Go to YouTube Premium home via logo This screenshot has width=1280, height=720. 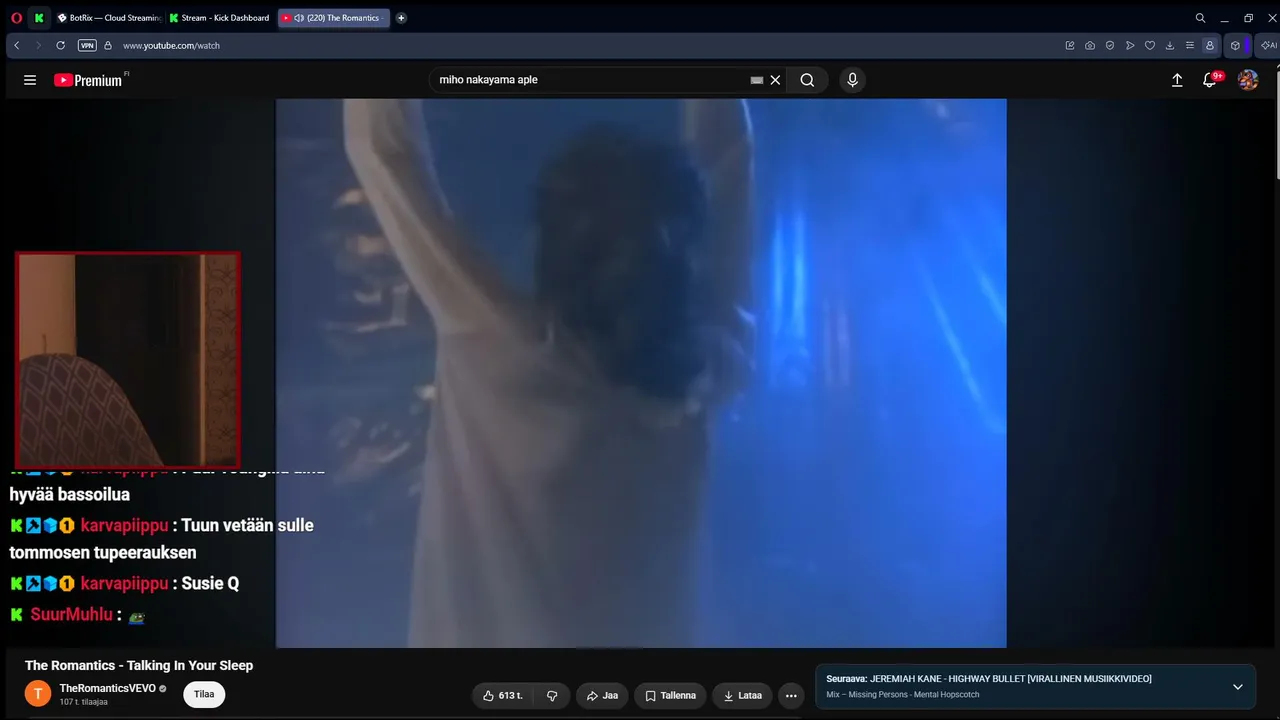coord(90,80)
